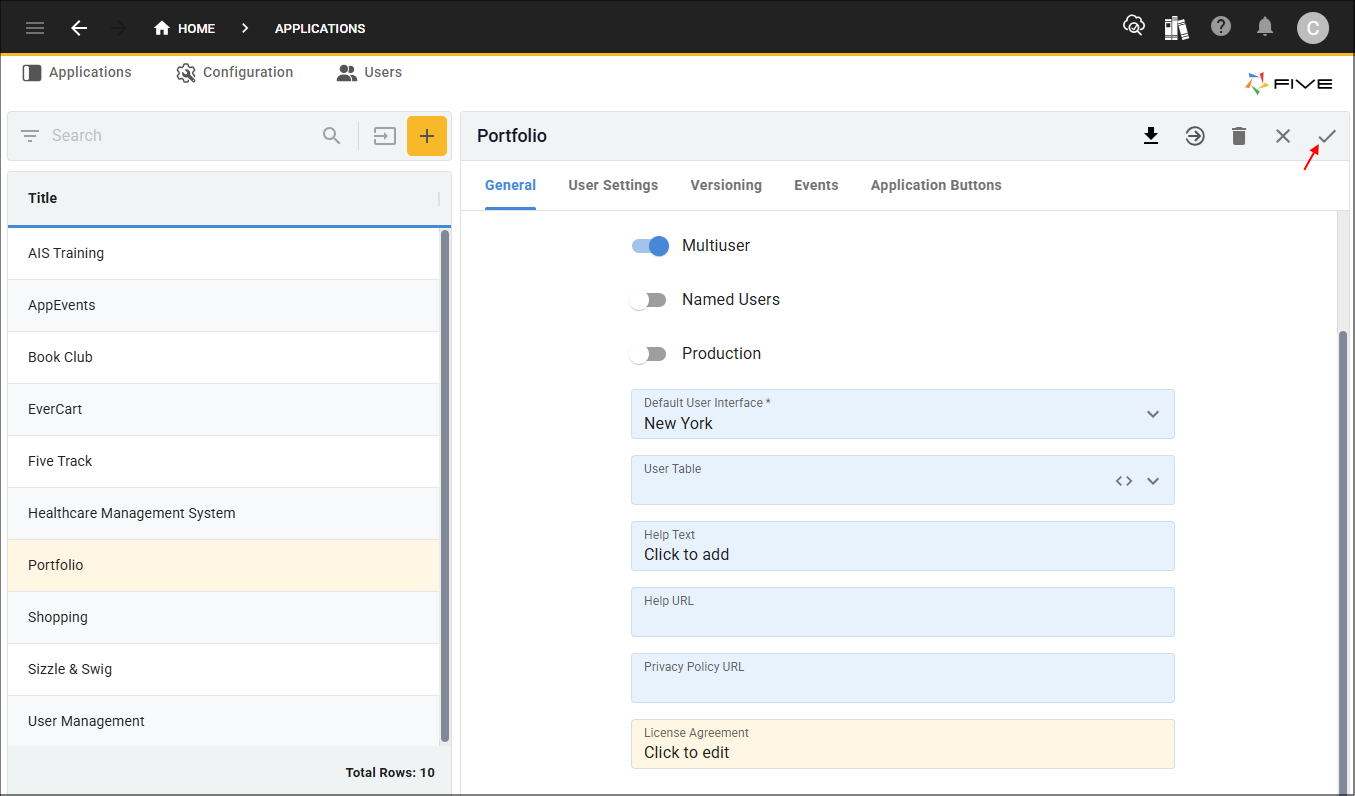Select Healthcare Management System in list
This screenshot has height=796, width=1355.
click(x=132, y=513)
